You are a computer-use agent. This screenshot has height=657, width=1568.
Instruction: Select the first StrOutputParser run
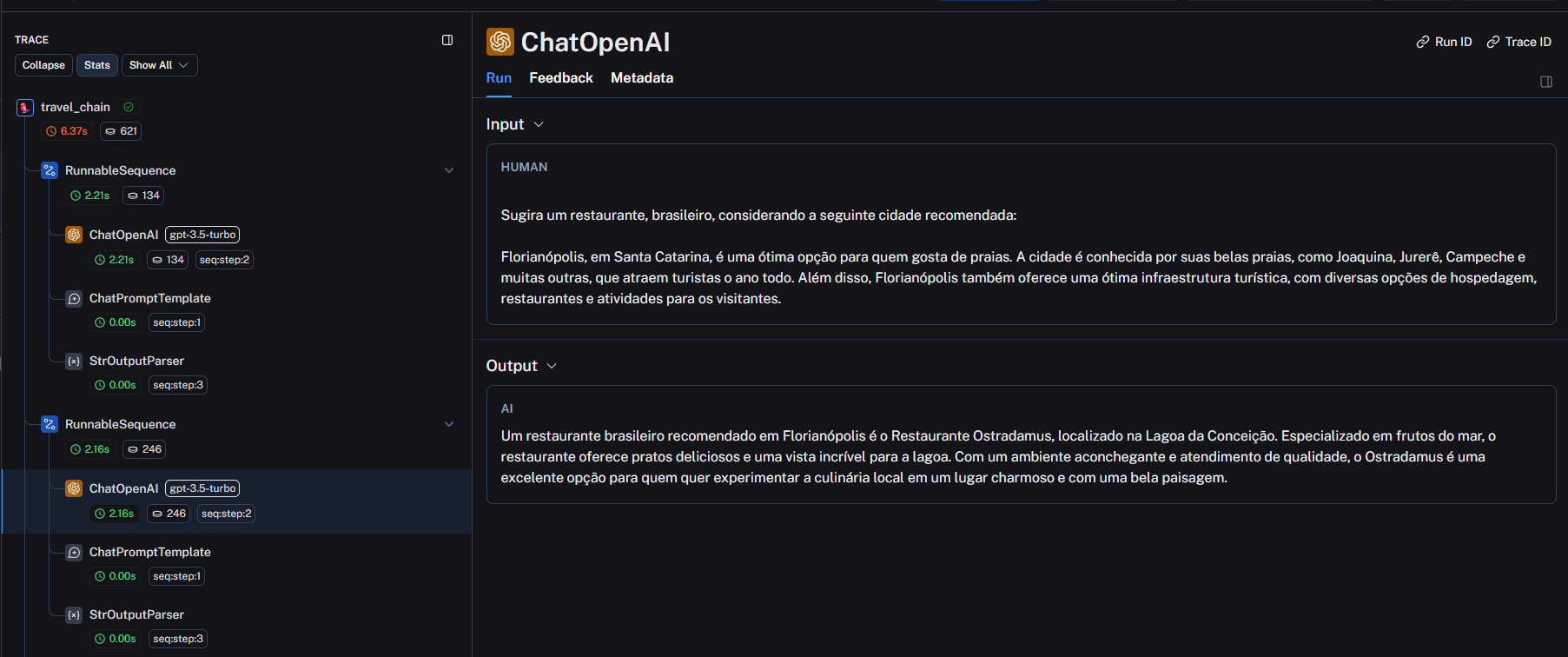pos(136,361)
